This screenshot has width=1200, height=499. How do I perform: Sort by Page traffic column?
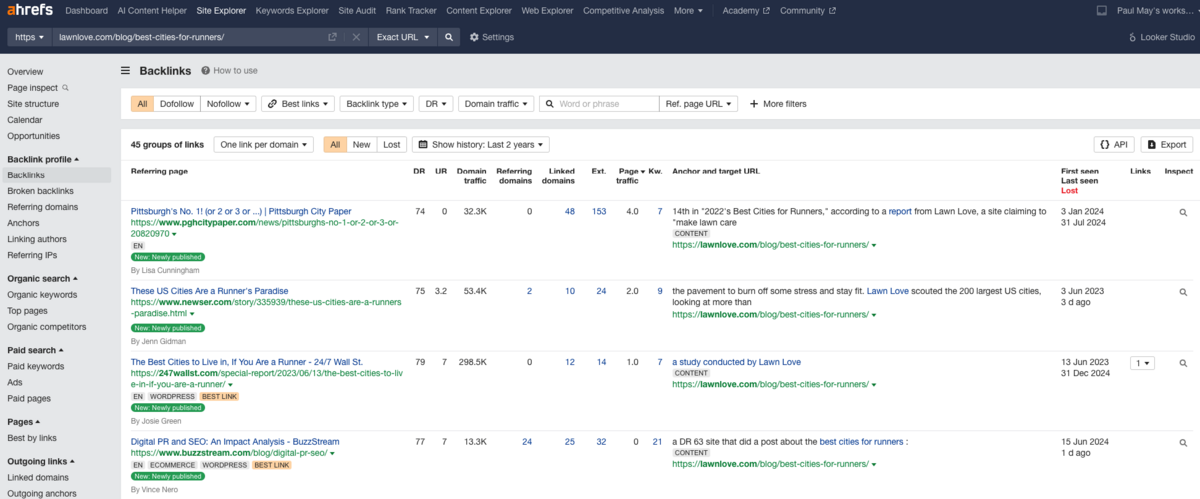[x=629, y=176]
